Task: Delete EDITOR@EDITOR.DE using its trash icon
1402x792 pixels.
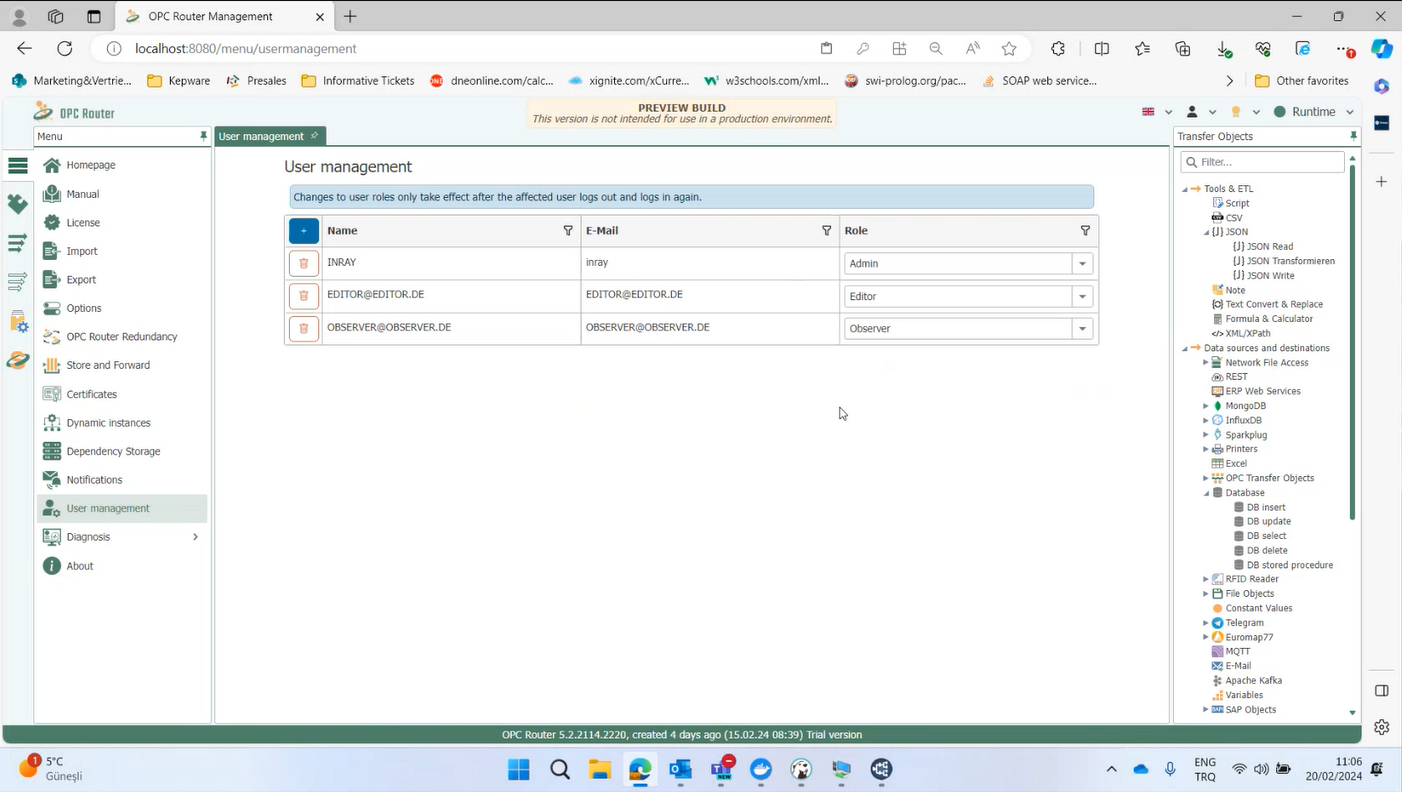Action: point(303,295)
